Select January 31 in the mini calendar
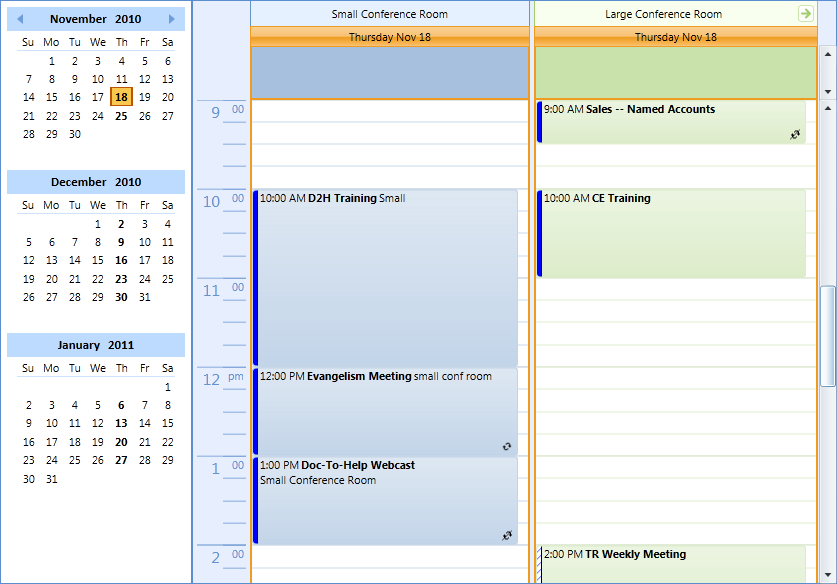This screenshot has width=837, height=584. click(x=52, y=479)
